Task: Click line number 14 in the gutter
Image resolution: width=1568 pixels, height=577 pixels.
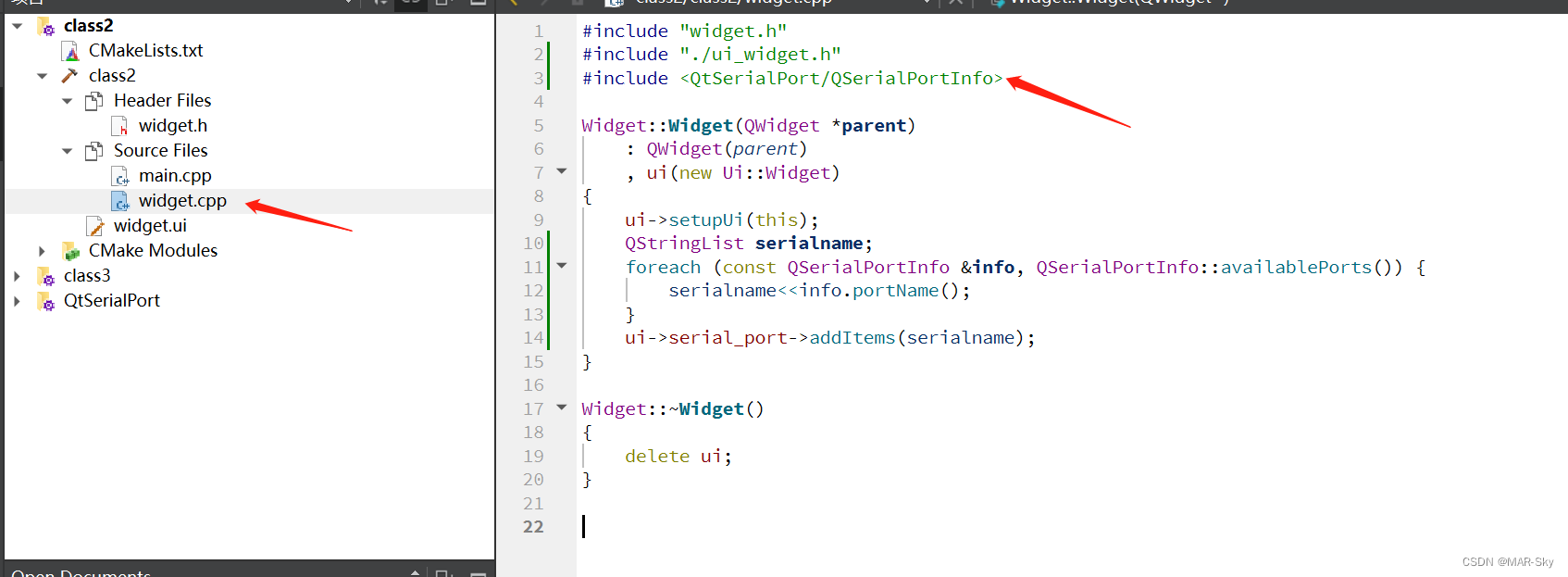Action: pos(533,338)
